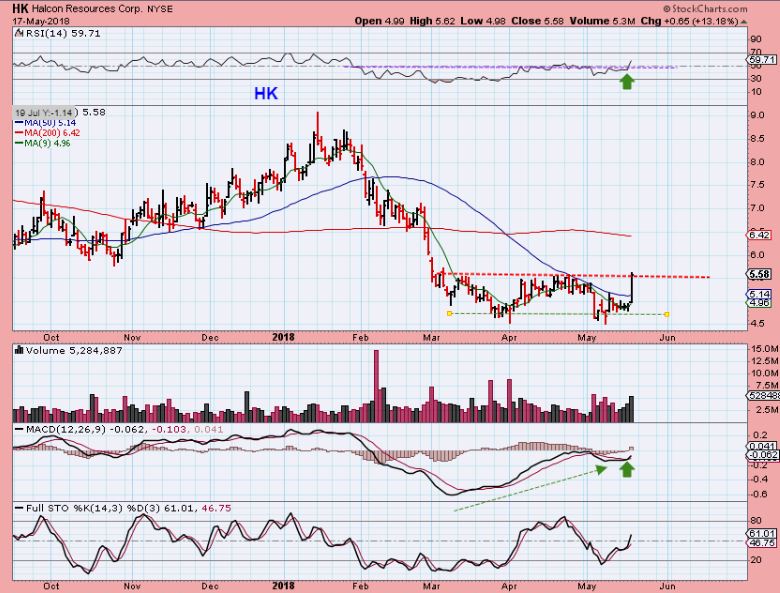Click the Open 4.99 value
The image size is (780, 593).
tap(380, 21)
